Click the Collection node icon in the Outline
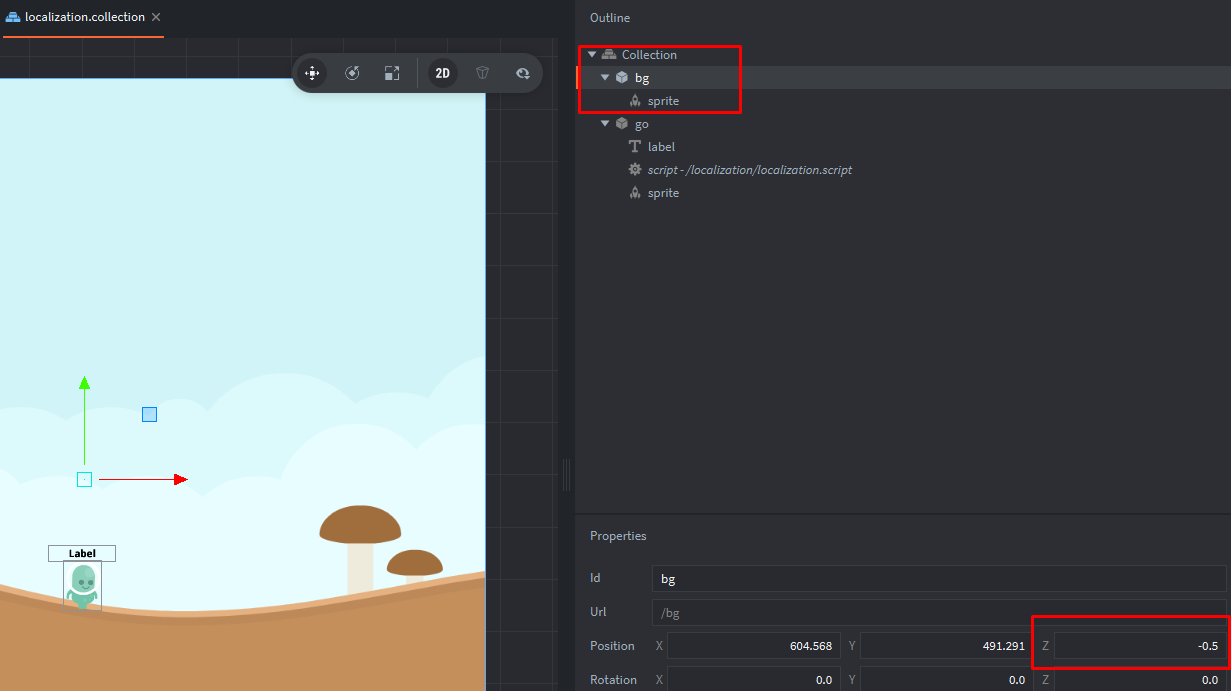 tap(609, 55)
